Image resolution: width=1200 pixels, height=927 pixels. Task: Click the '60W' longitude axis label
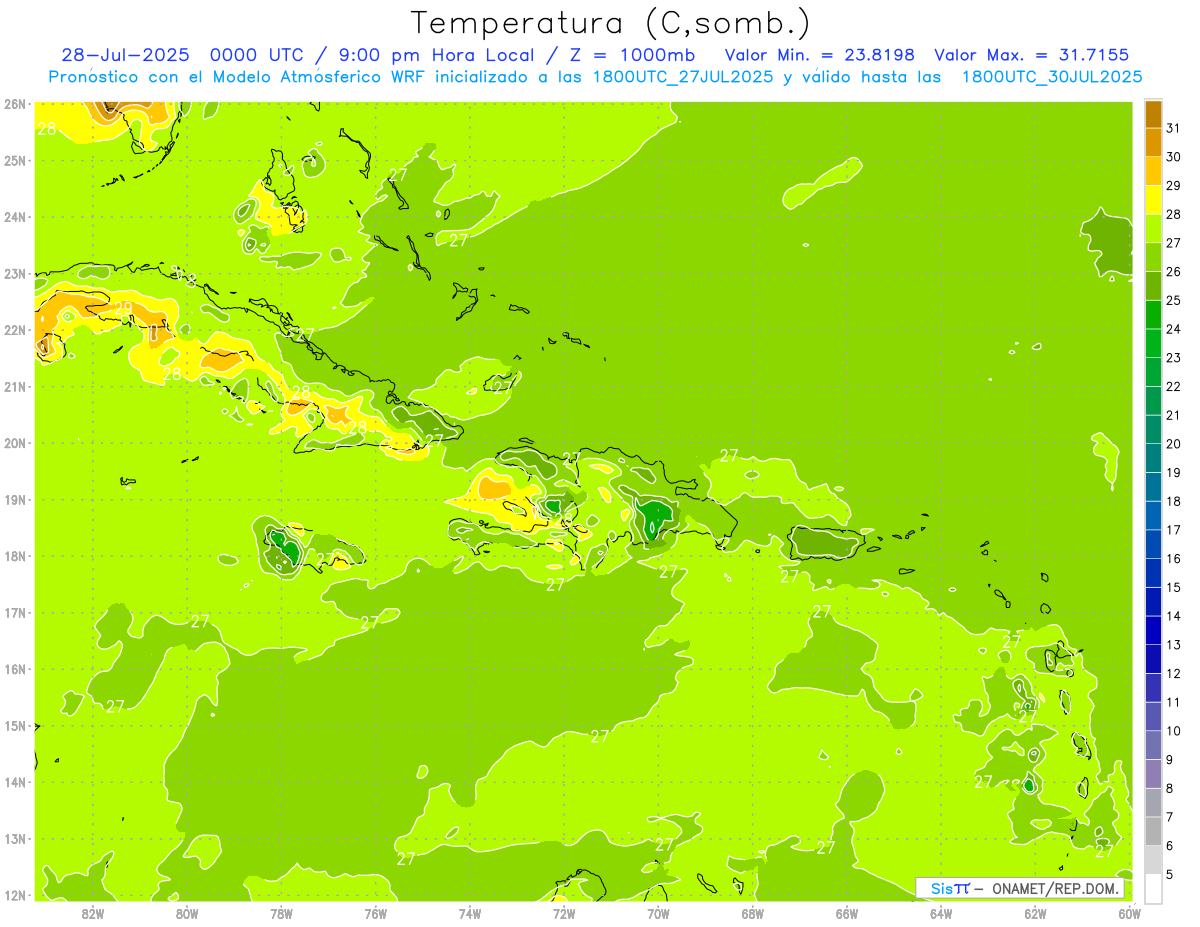tap(1129, 913)
